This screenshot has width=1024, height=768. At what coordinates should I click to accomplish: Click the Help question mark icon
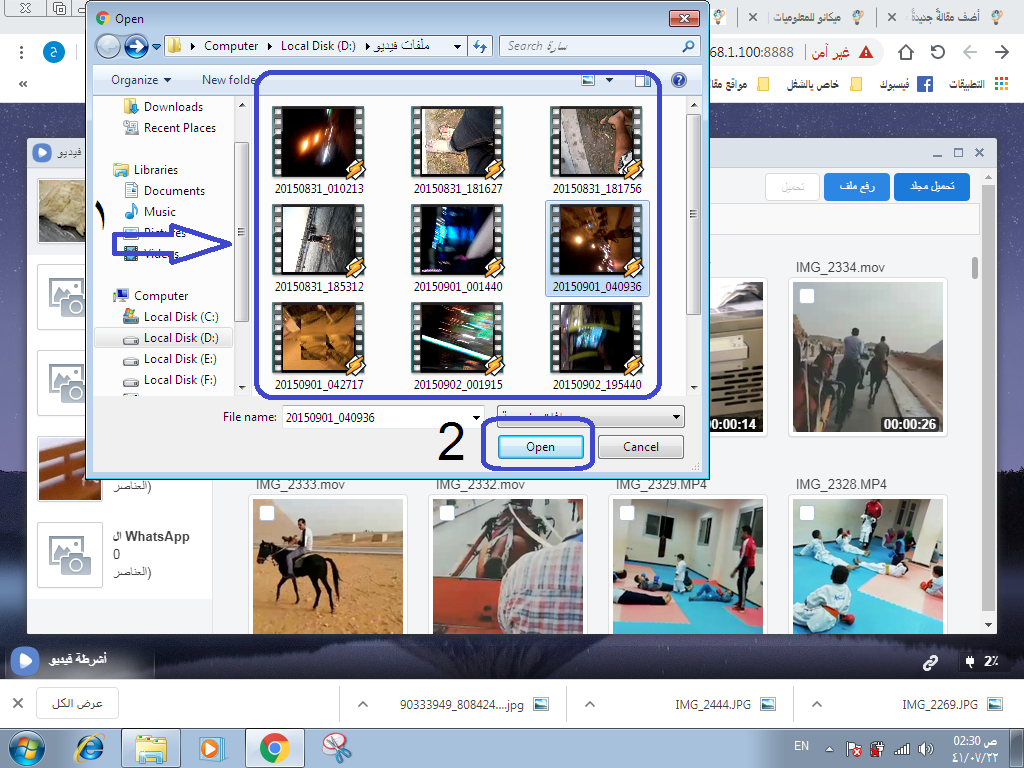679,80
